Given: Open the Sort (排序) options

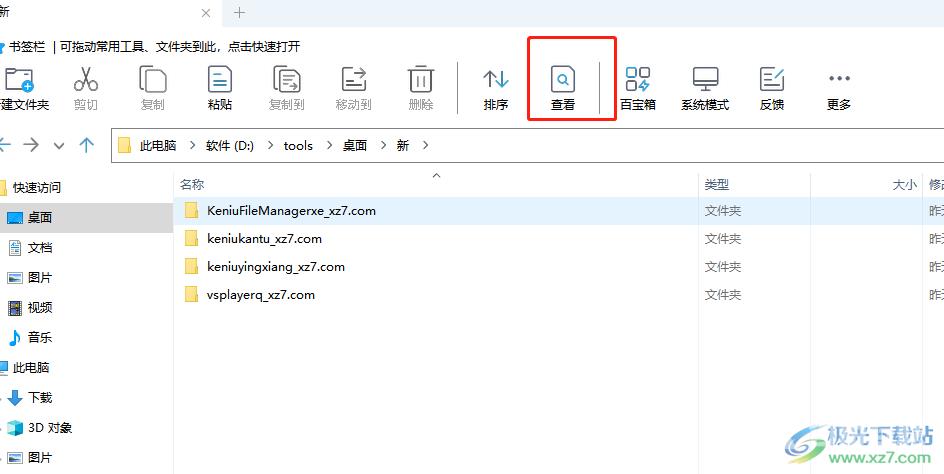Looking at the screenshot, I should (496, 88).
